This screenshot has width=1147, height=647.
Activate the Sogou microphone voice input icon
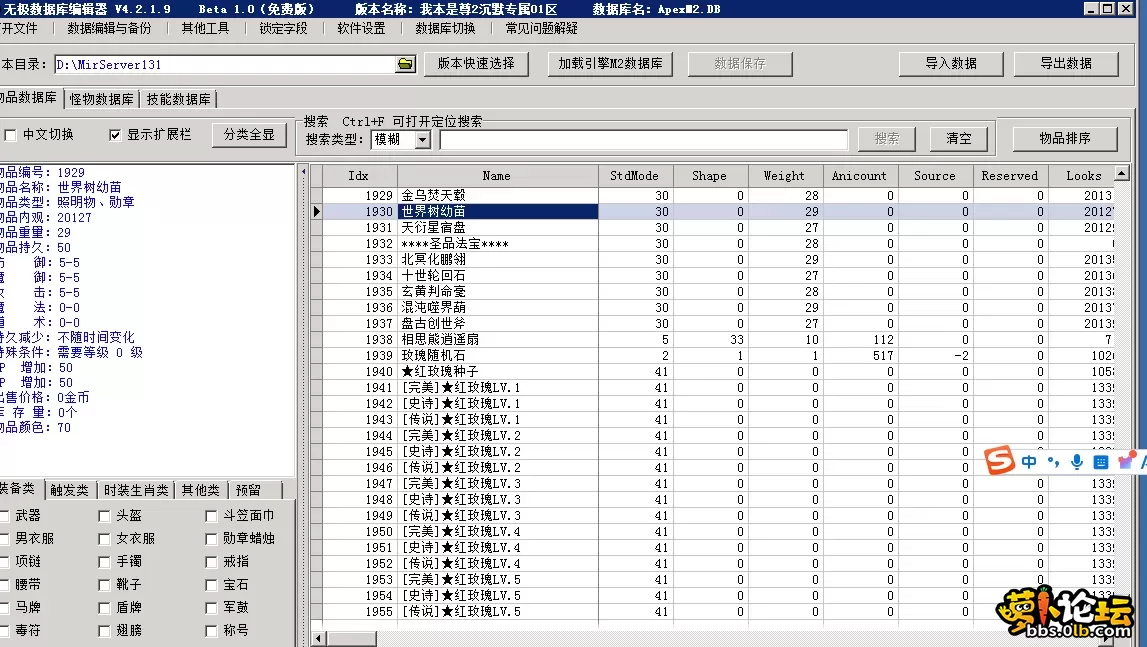pyautogui.click(x=1077, y=462)
